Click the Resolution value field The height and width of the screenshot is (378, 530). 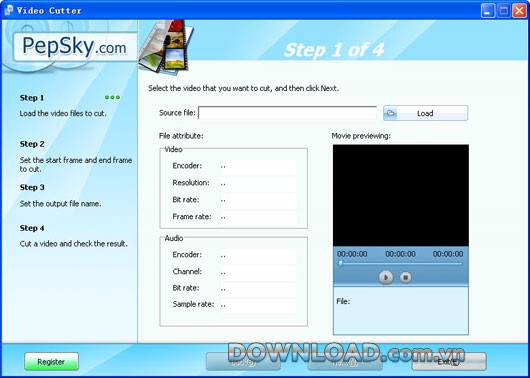(258, 184)
